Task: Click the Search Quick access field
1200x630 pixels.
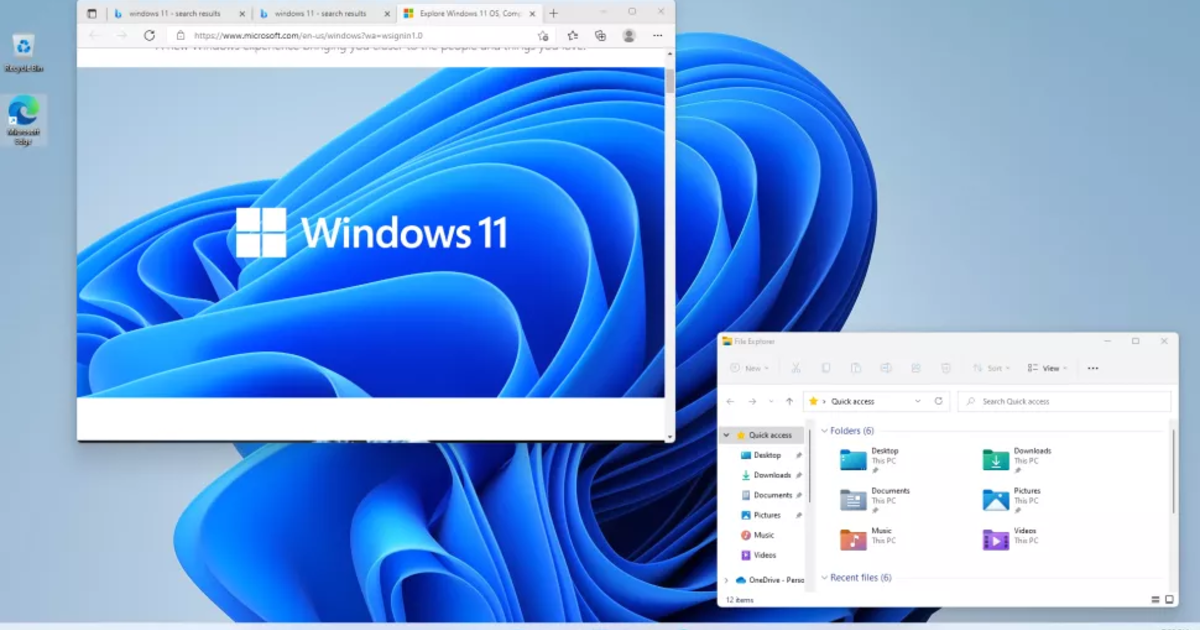Action: pyautogui.click(x=1064, y=401)
